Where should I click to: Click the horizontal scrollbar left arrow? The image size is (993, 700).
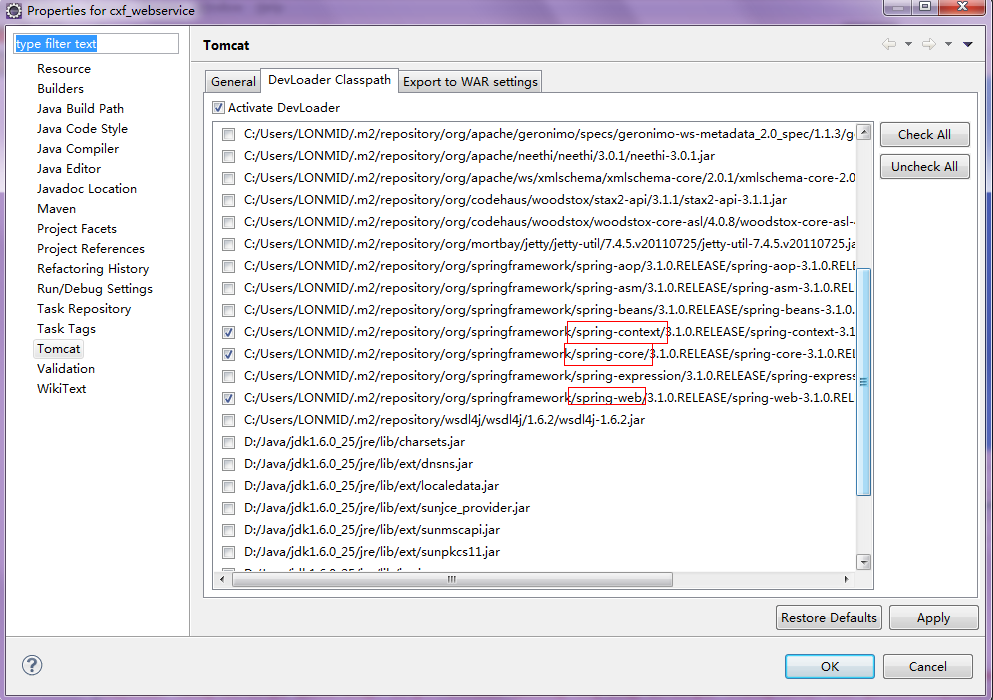pyautogui.click(x=222, y=579)
